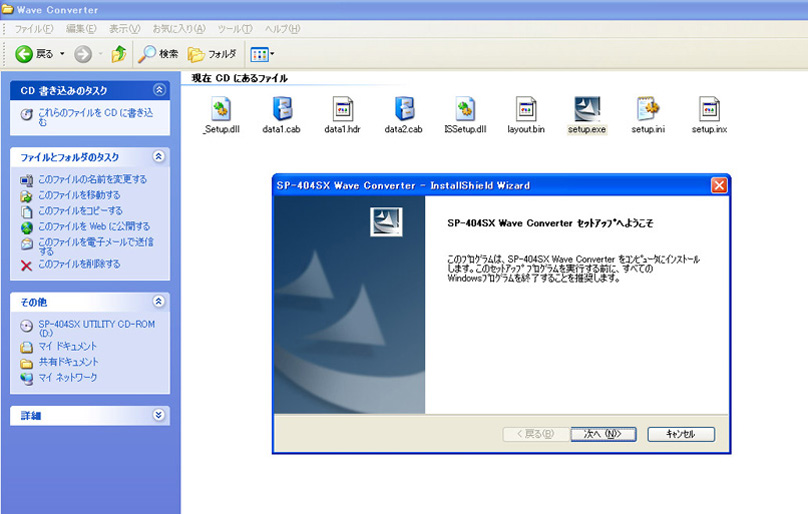The width and height of the screenshot is (808, 514).
Task: Click the Shared Documents folder icon
Action: [x=26, y=363]
